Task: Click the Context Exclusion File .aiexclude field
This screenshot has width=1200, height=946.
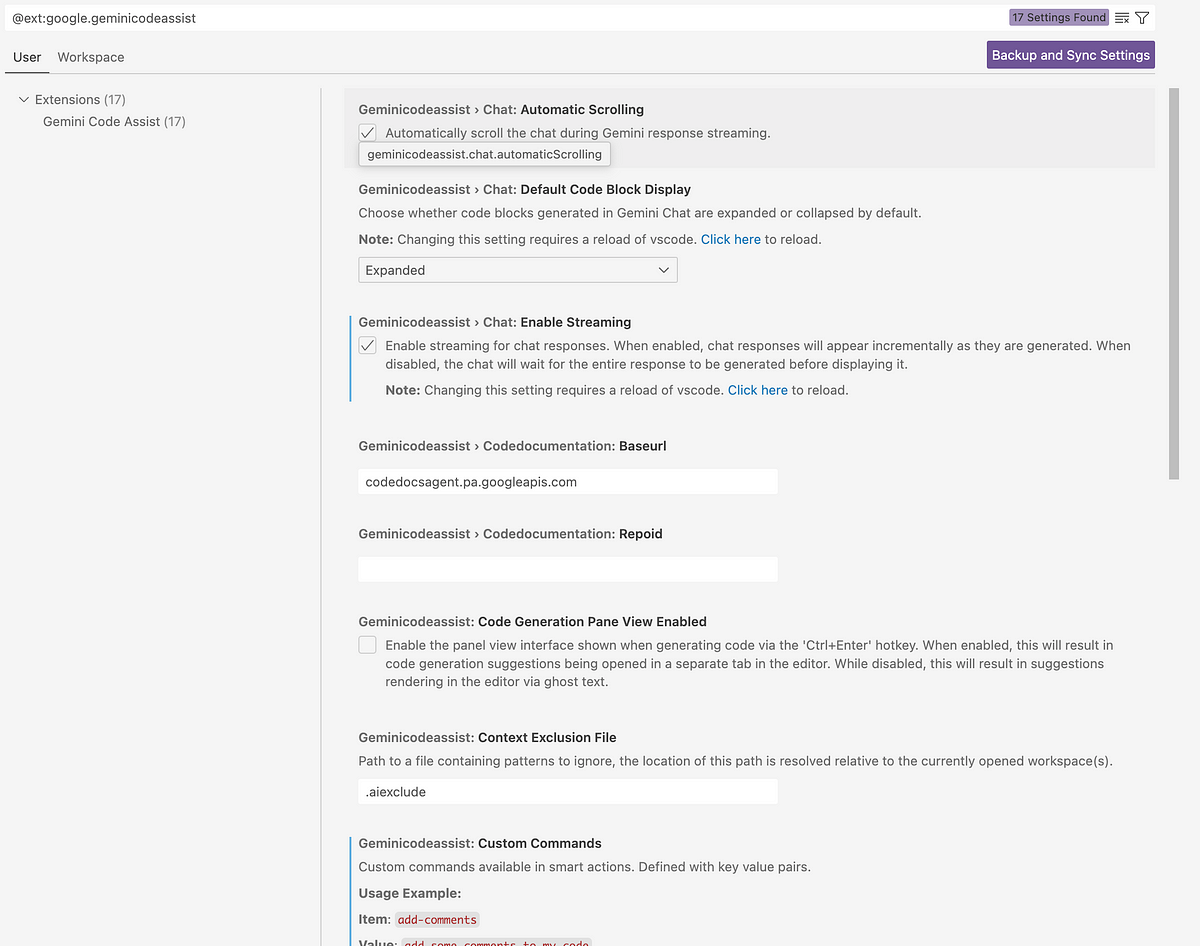Action: (x=568, y=791)
